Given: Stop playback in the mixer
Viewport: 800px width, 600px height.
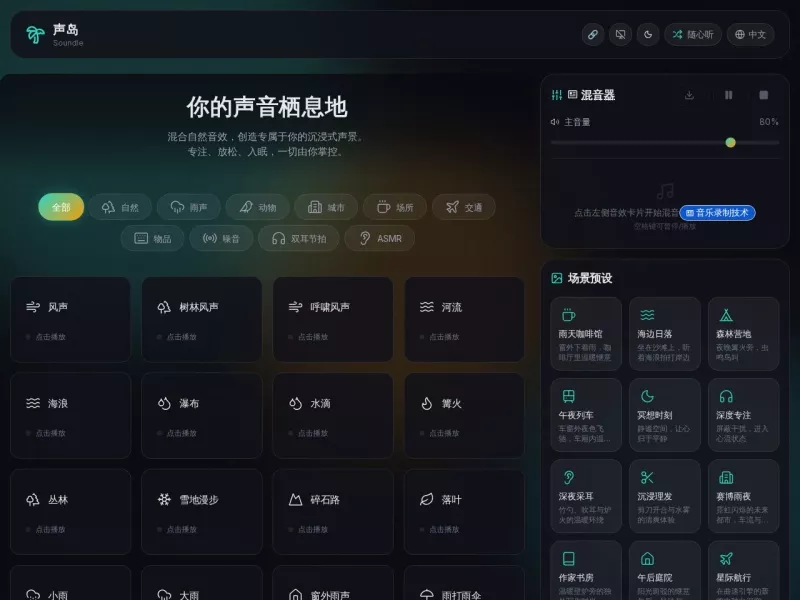Looking at the screenshot, I should (764, 95).
